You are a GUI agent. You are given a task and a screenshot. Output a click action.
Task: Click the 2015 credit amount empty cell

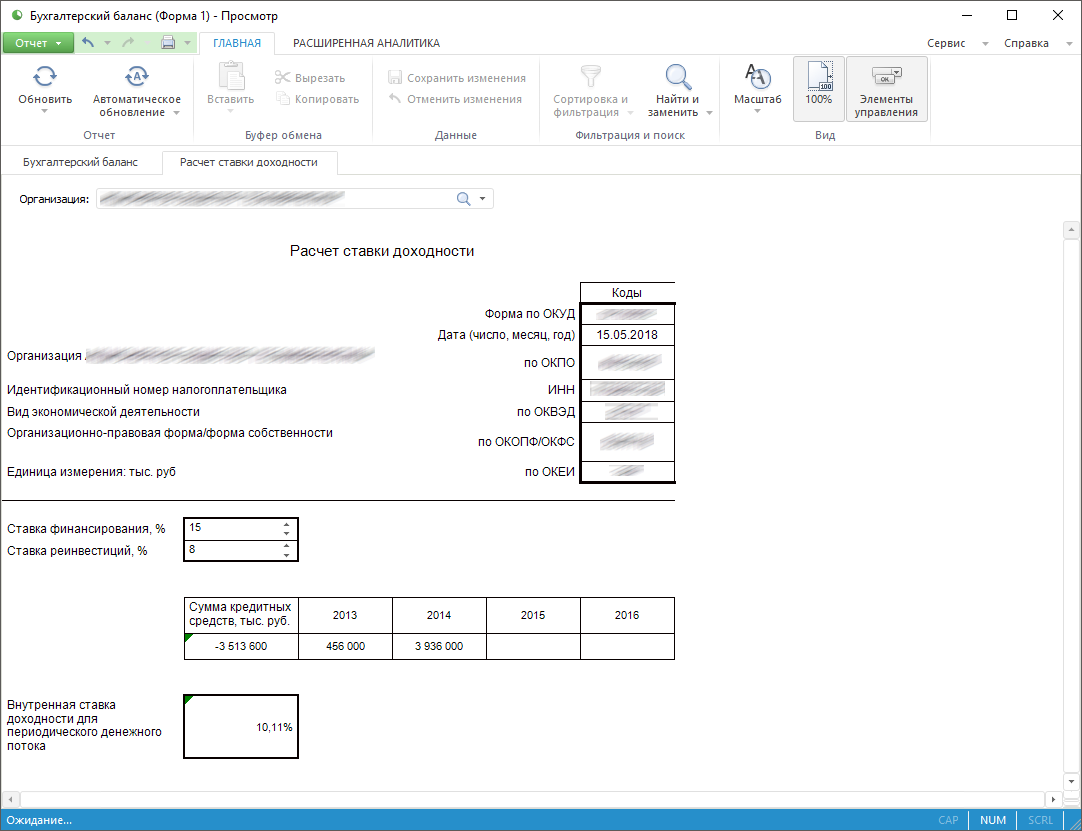pyautogui.click(x=533, y=647)
